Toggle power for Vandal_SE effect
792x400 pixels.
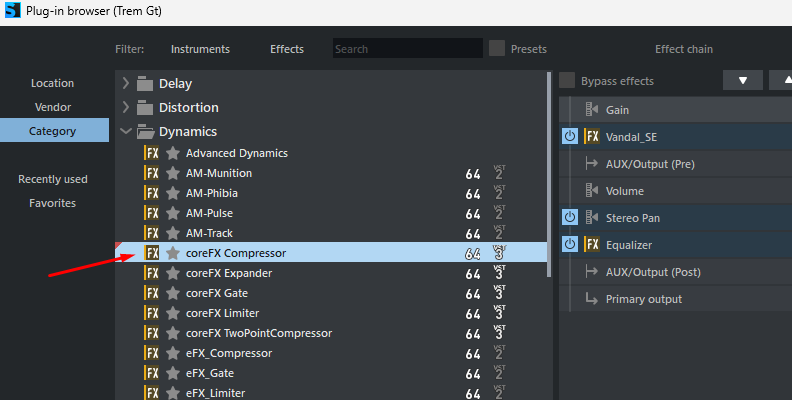pyautogui.click(x=570, y=137)
